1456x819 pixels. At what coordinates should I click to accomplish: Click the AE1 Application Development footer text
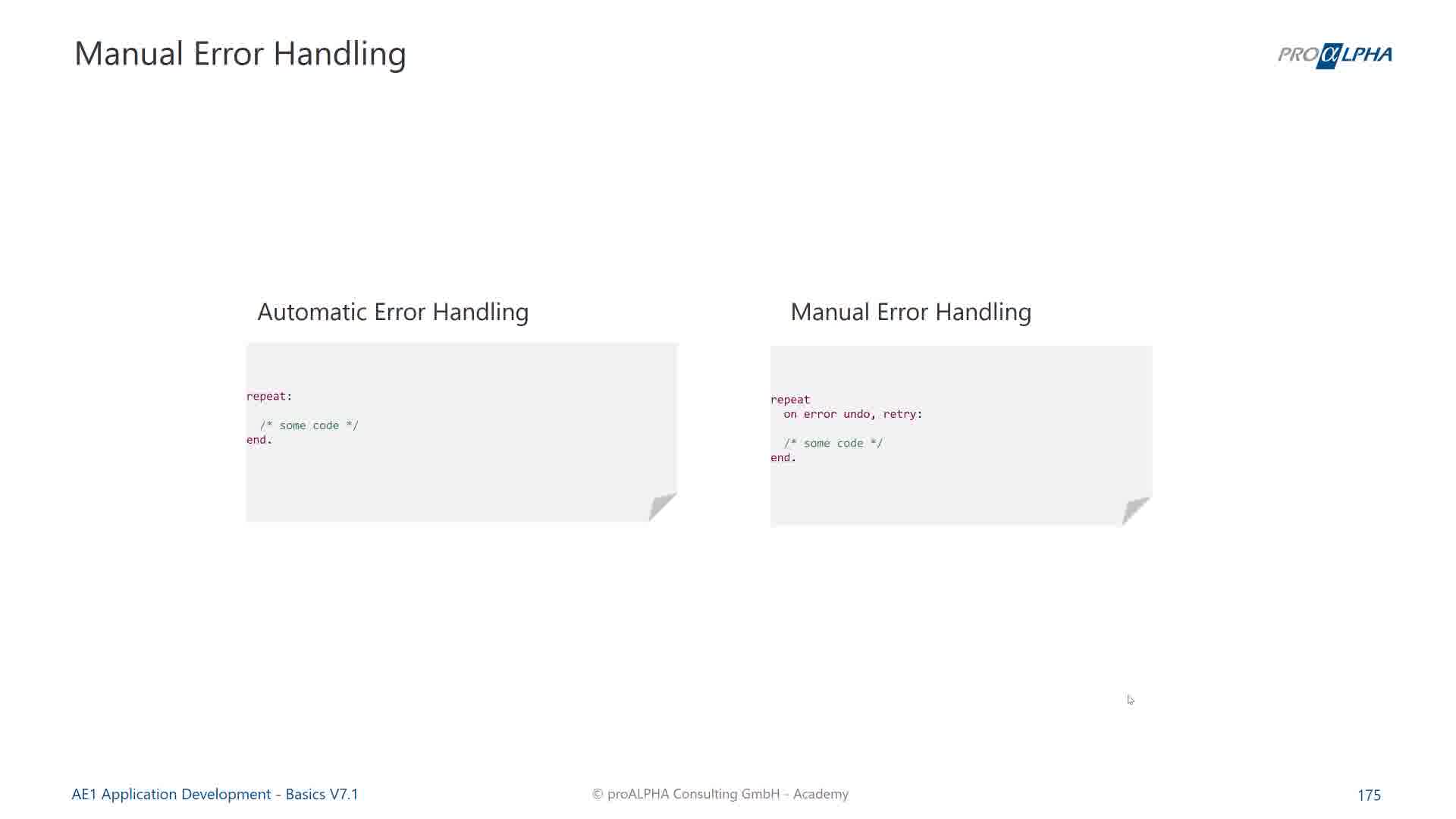pyautogui.click(x=215, y=794)
